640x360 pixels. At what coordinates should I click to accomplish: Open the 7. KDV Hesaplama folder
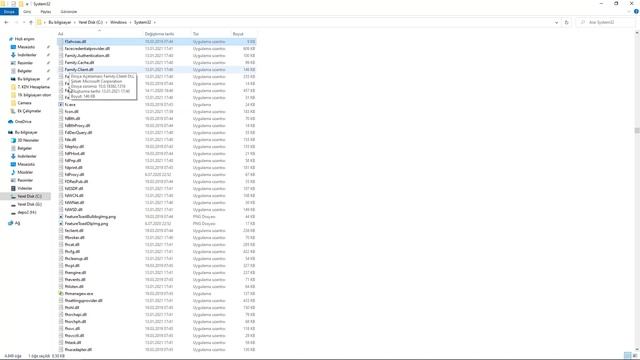[33, 87]
